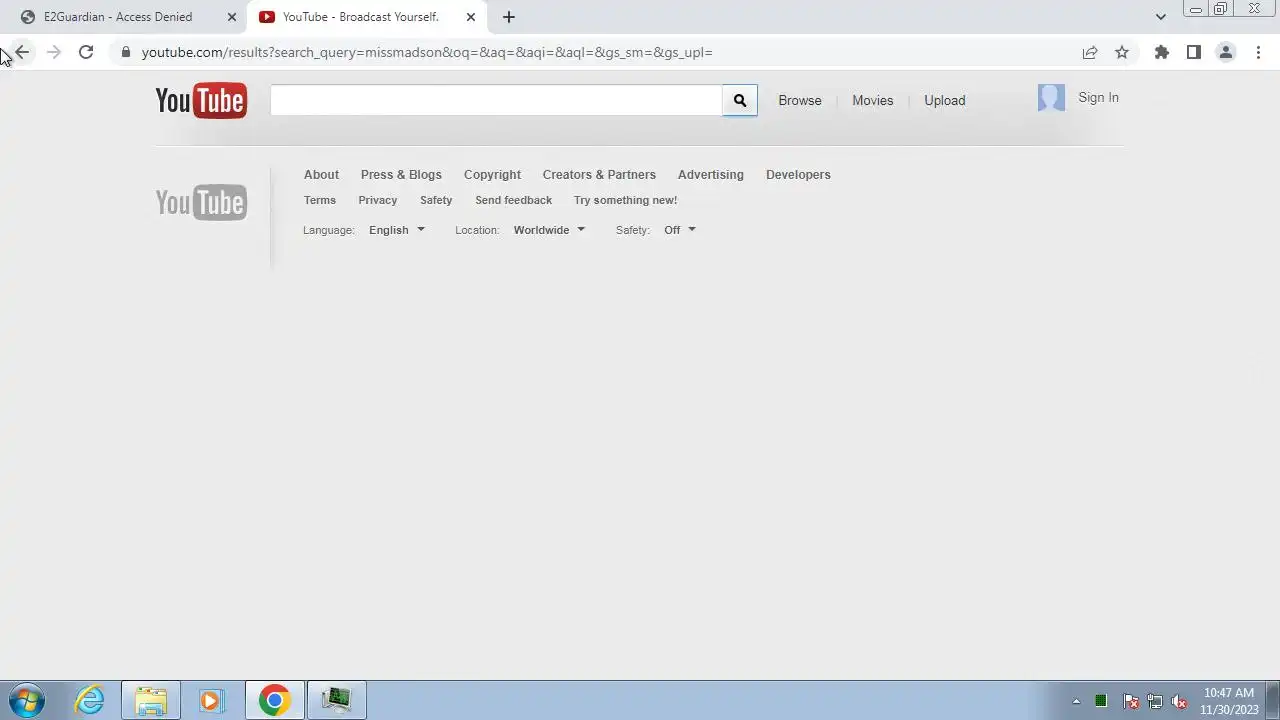Go back with the browser back arrow
The width and height of the screenshot is (1280, 720).
[22, 52]
